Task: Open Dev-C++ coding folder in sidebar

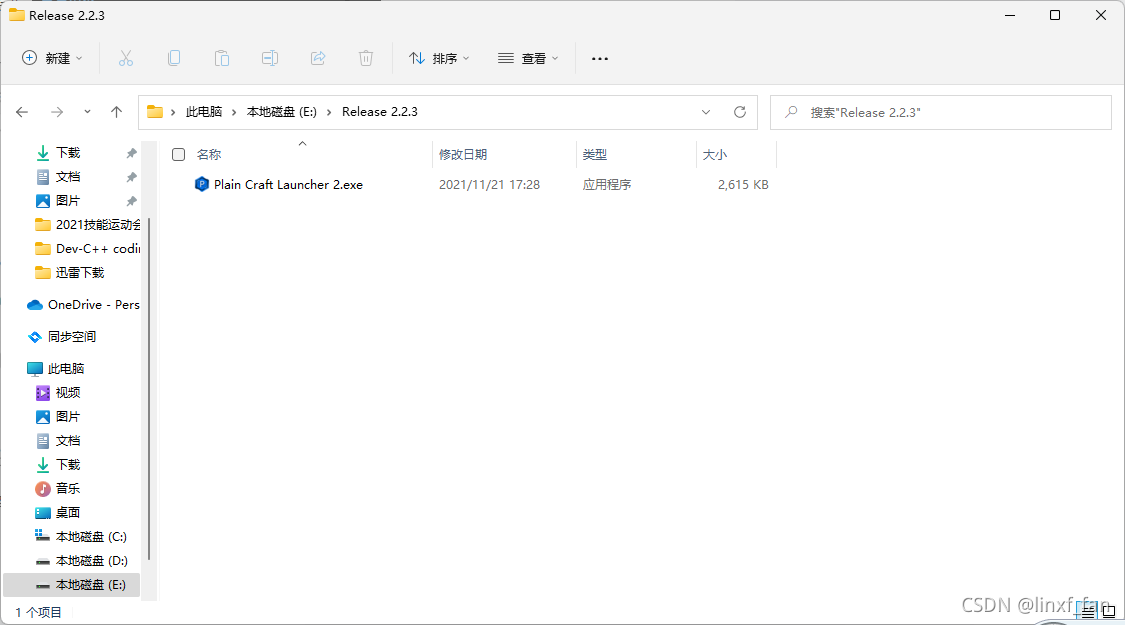Action: click(x=88, y=248)
